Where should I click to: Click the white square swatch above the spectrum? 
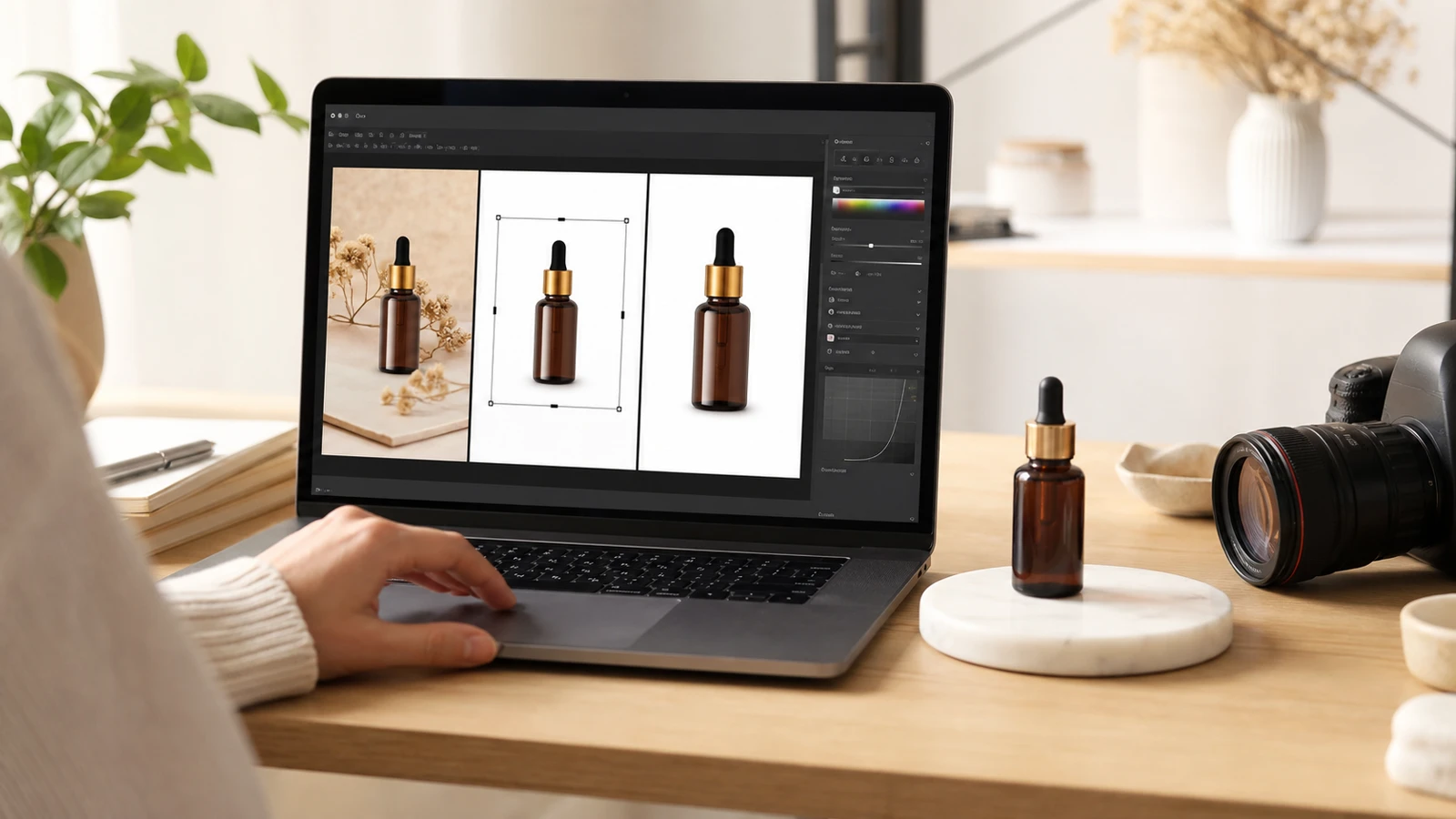836,190
